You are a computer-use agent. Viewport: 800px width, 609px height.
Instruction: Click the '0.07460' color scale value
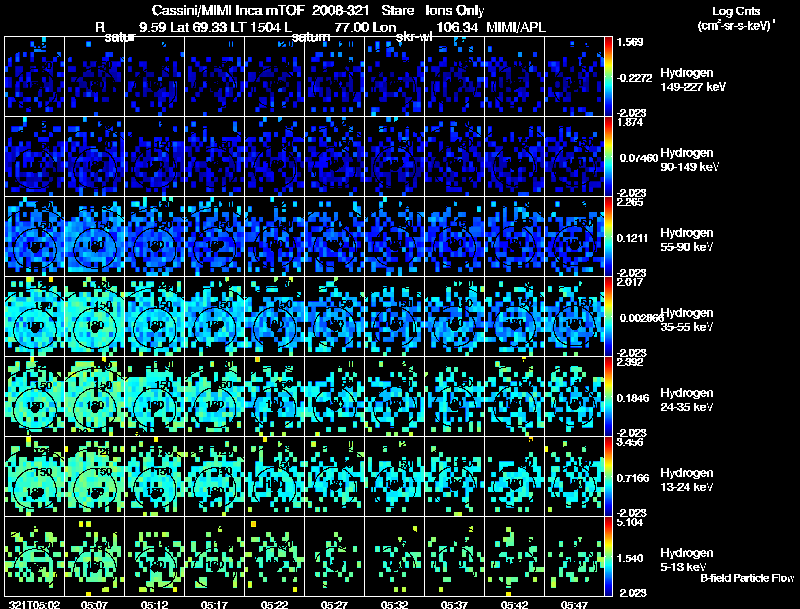(639, 158)
